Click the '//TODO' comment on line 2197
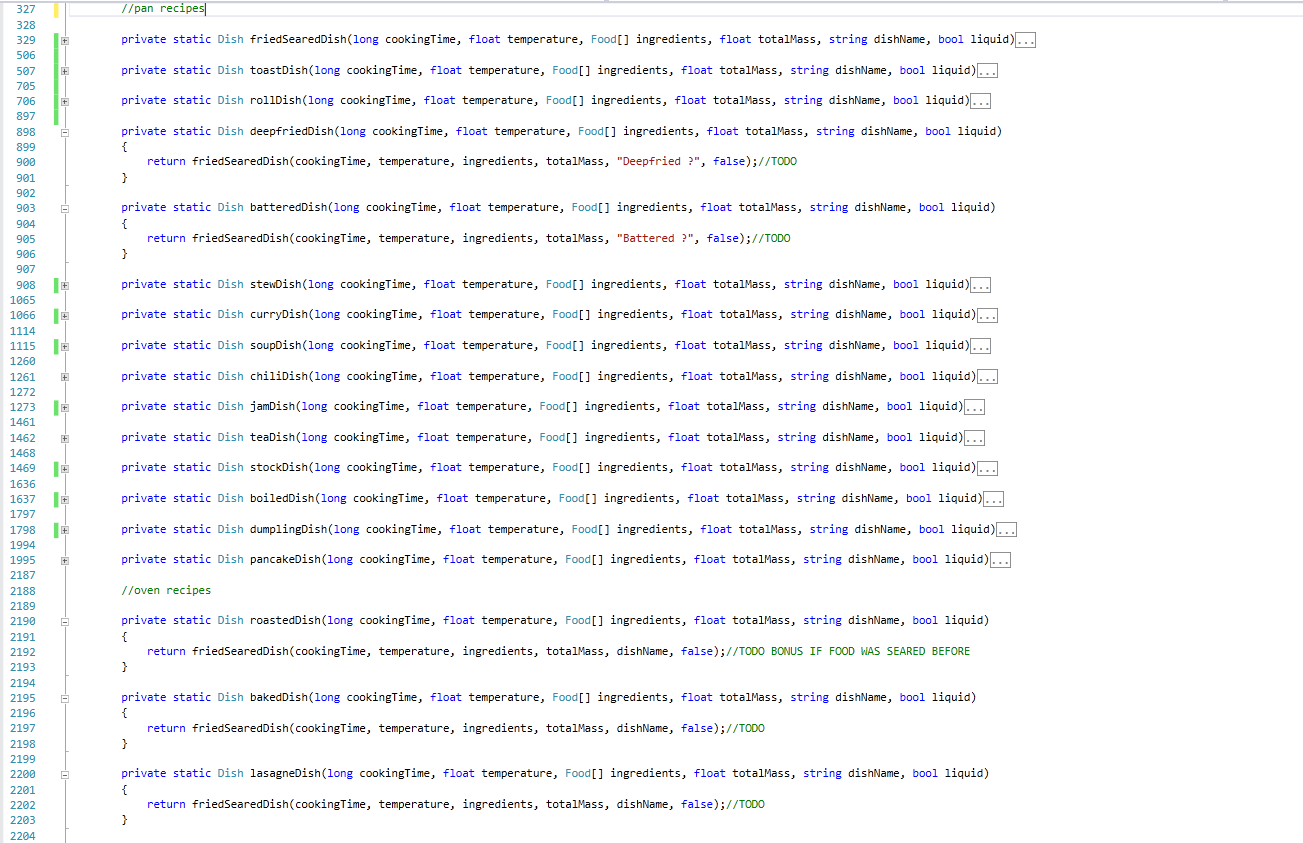1303x843 pixels. [745, 728]
